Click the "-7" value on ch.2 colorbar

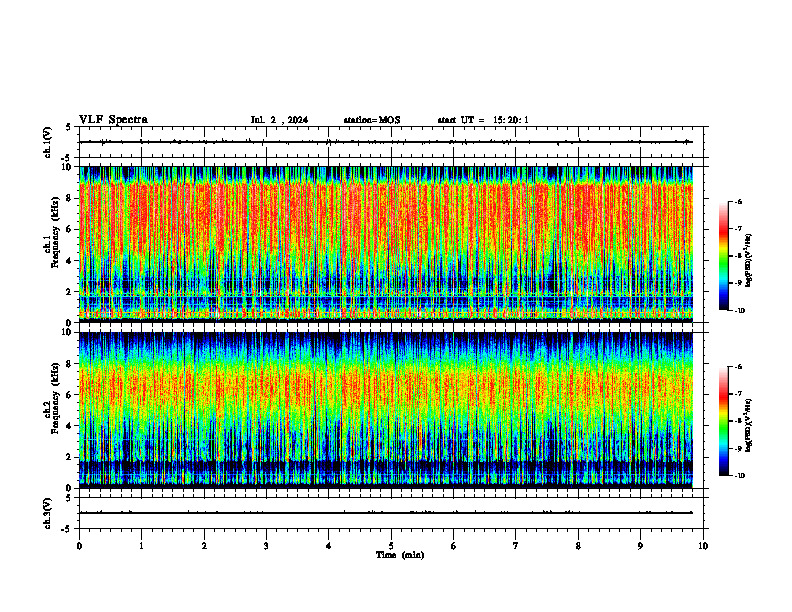[738, 394]
